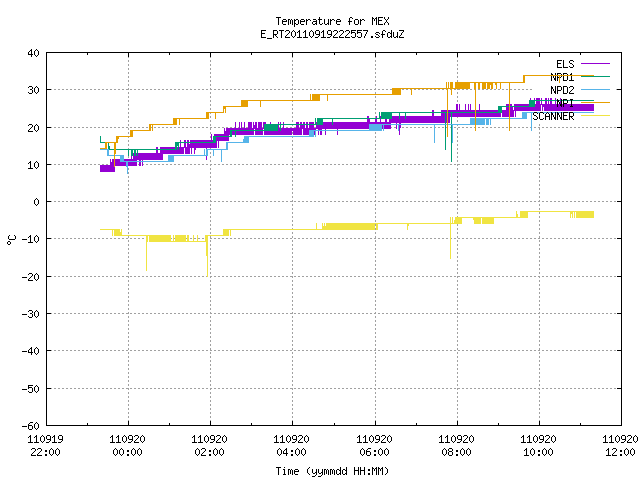Viewport: 640px width, 480px height.
Task: Click the y-axis value 40
Action: 33,53
